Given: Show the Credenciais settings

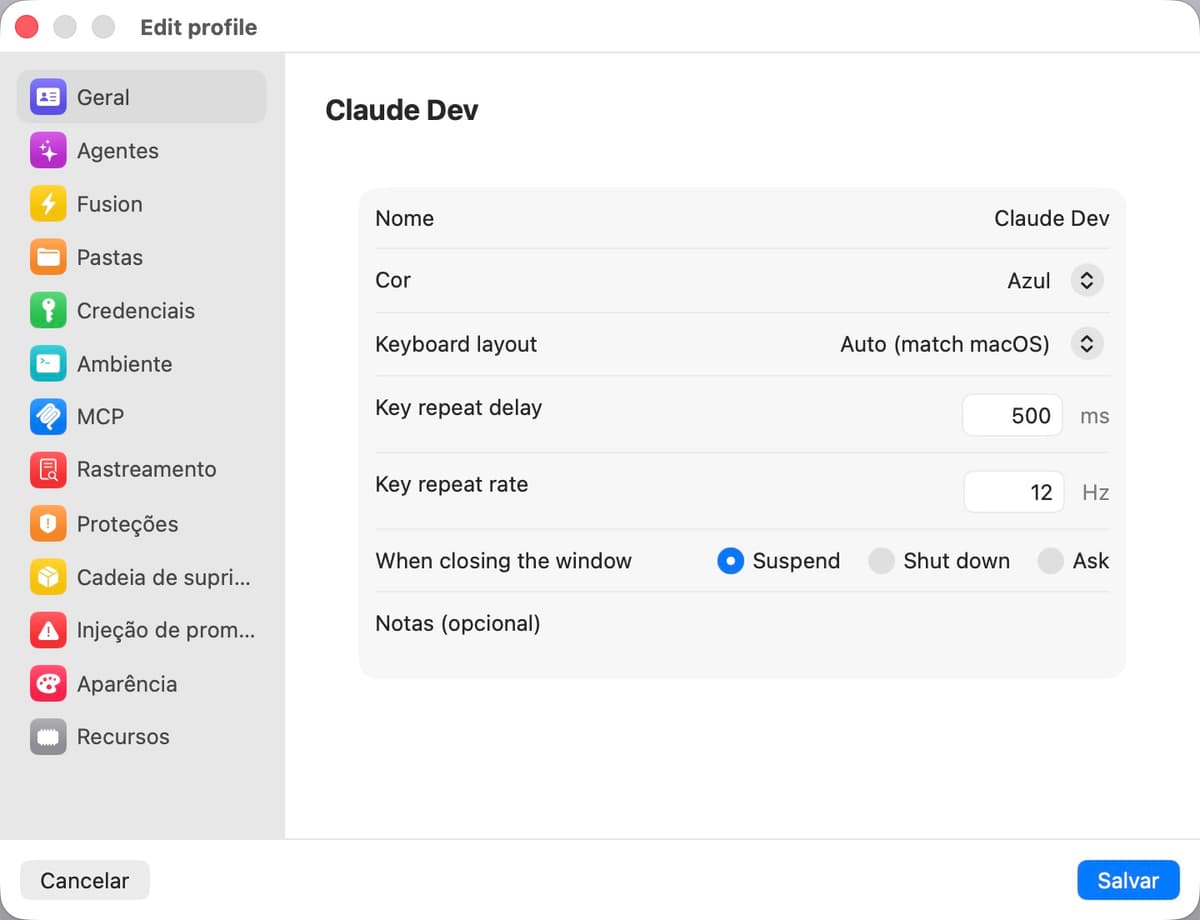Looking at the screenshot, I should pos(142,311).
